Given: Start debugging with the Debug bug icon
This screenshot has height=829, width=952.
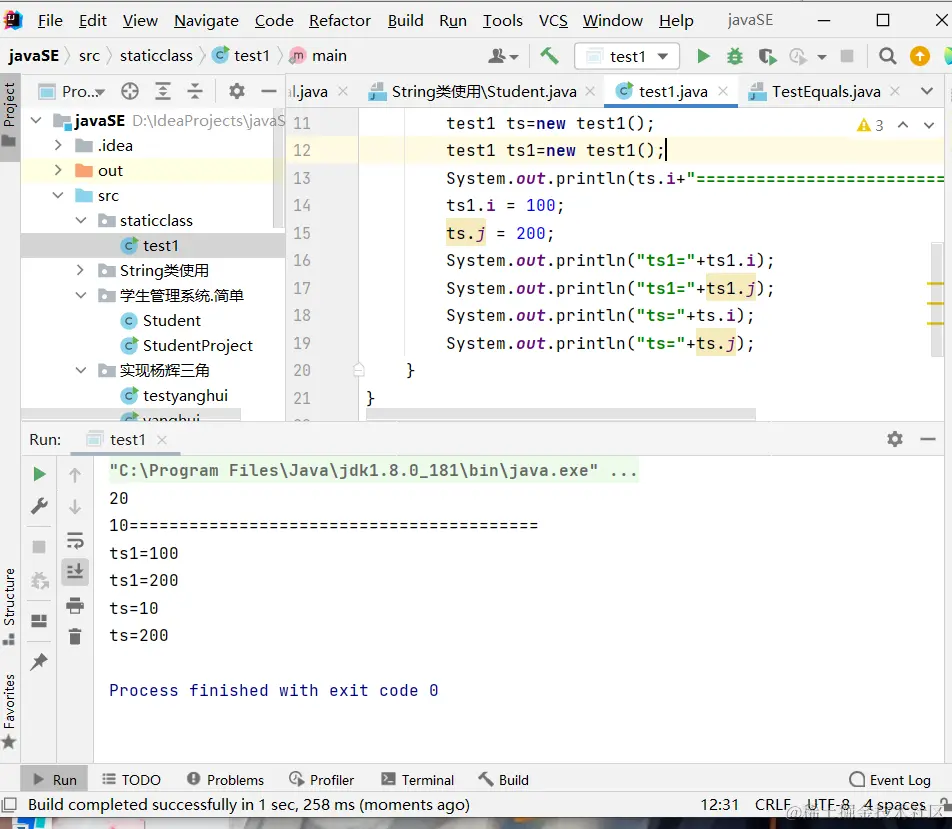Looking at the screenshot, I should click(x=735, y=56).
